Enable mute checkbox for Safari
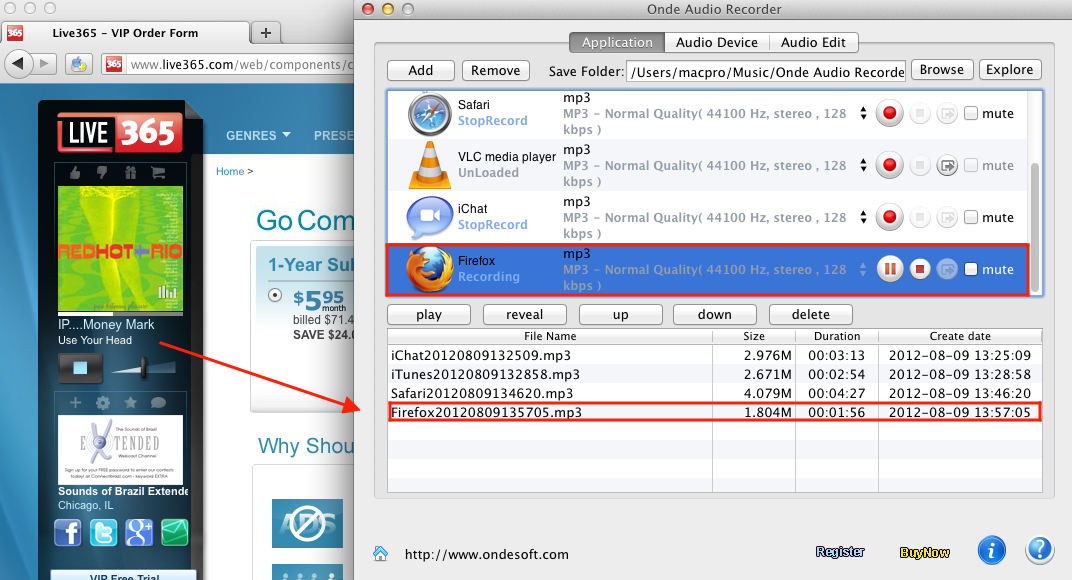 (971, 113)
